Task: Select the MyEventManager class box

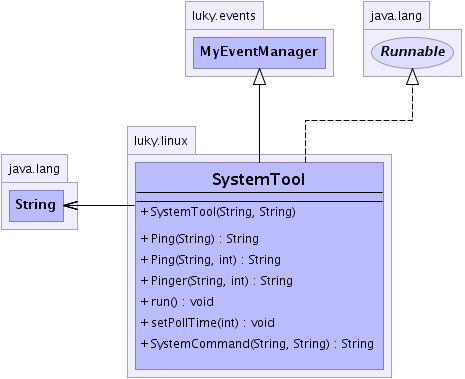Action: pos(259,53)
